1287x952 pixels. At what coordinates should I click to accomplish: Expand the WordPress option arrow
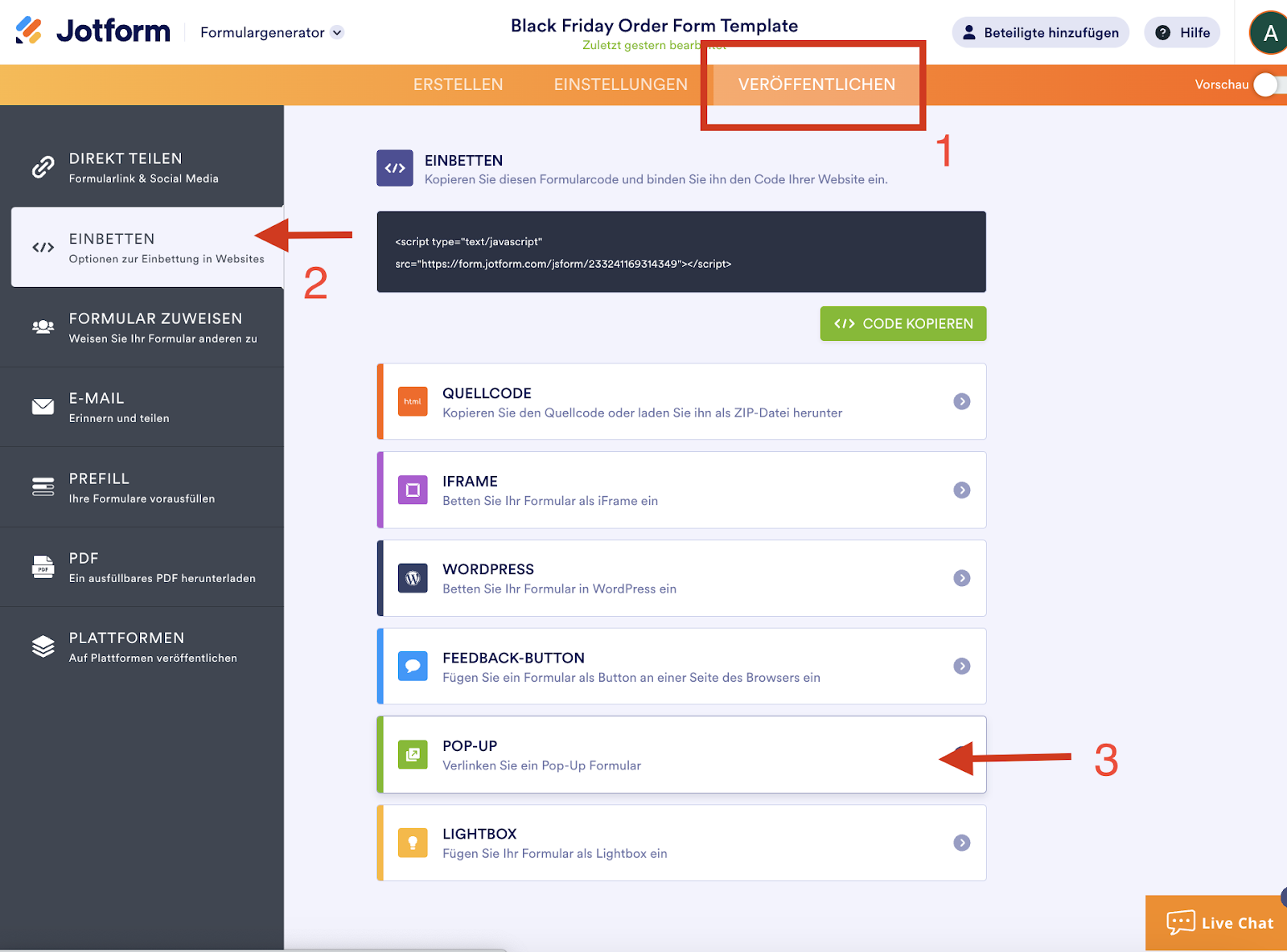pyautogui.click(x=962, y=578)
